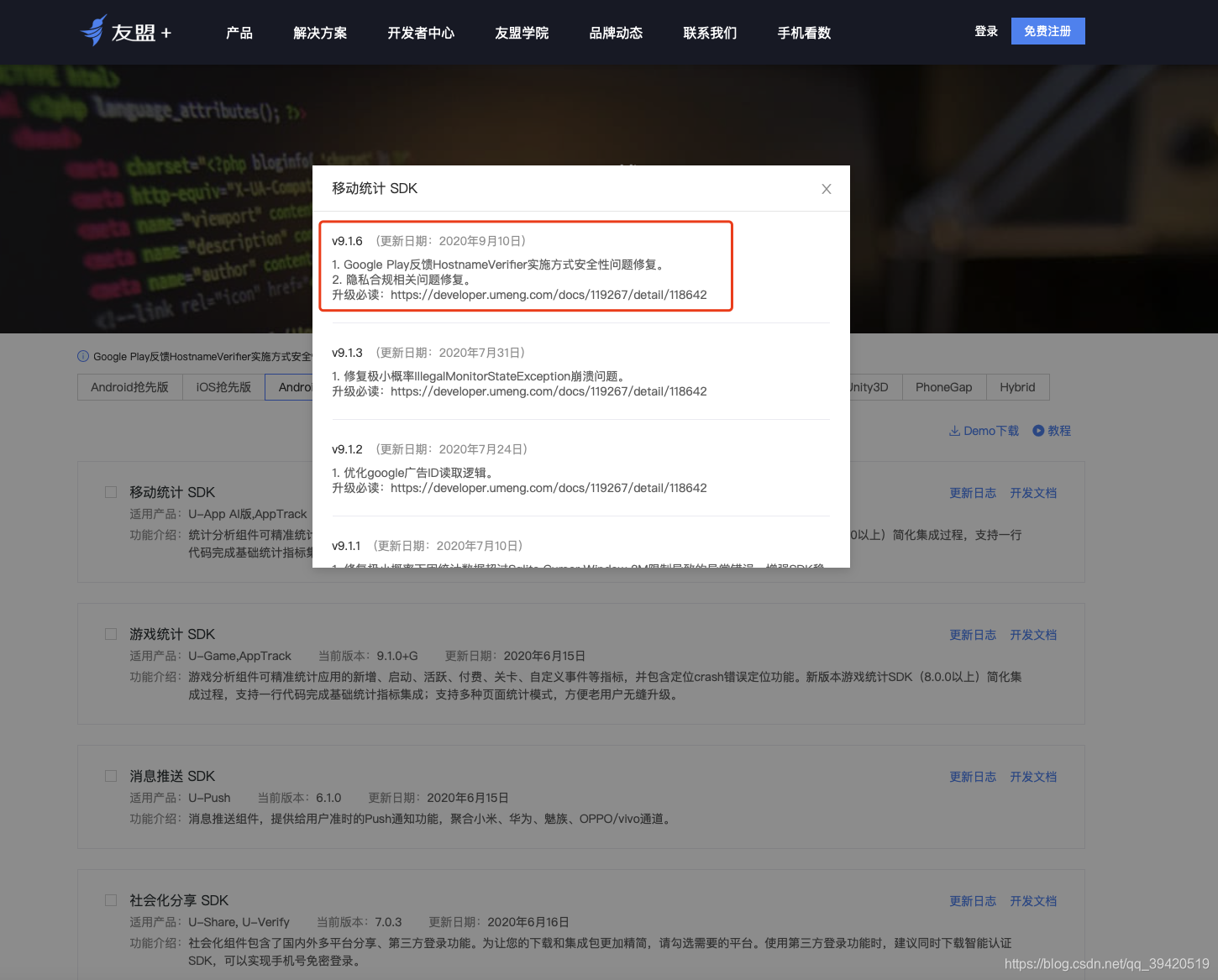Open 更新日志 for 游戏统计 SDK
The image size is (1218, 980).
[x=973, y=635]
